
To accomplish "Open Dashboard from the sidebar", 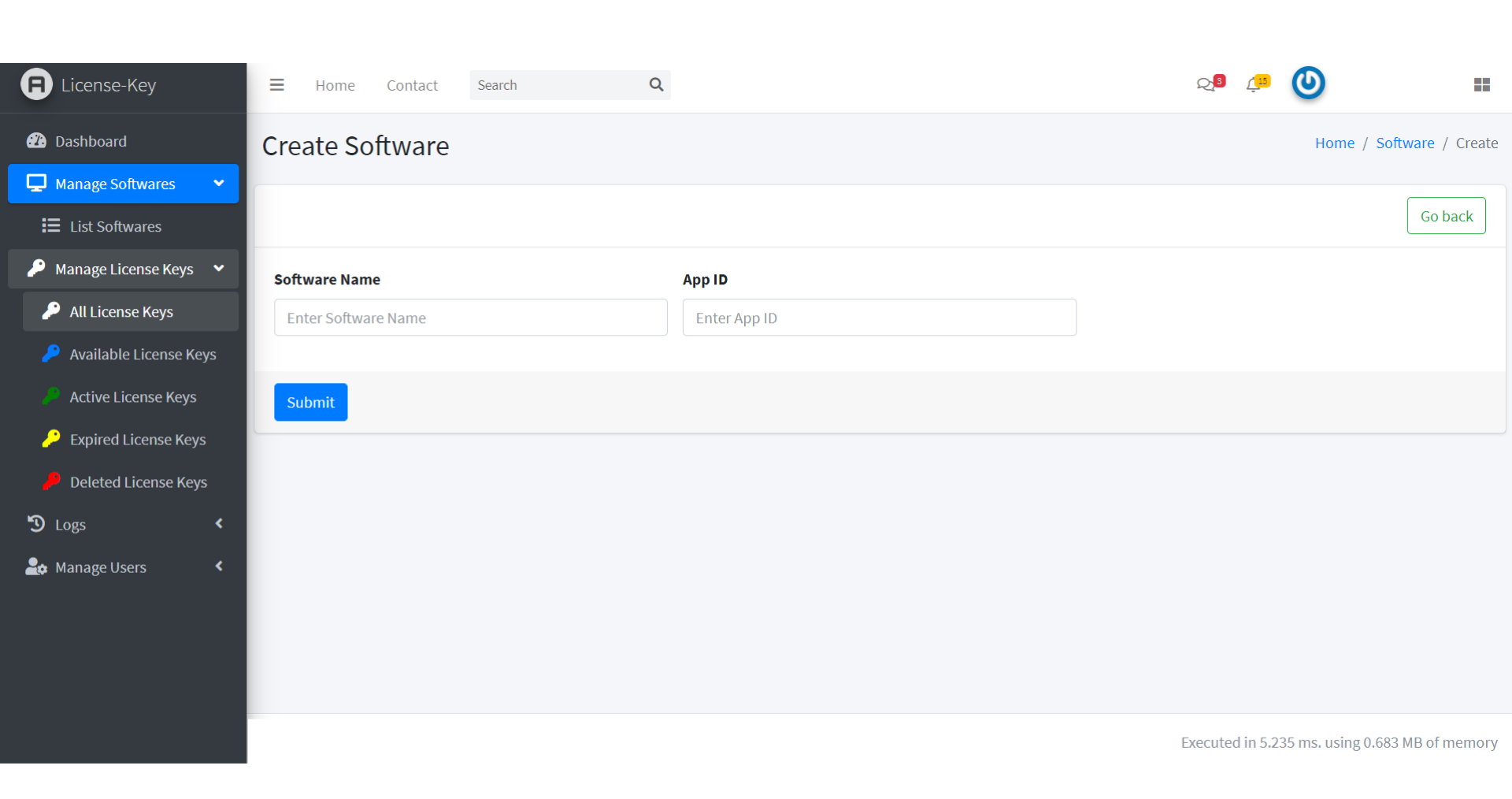I will [91, 142].
